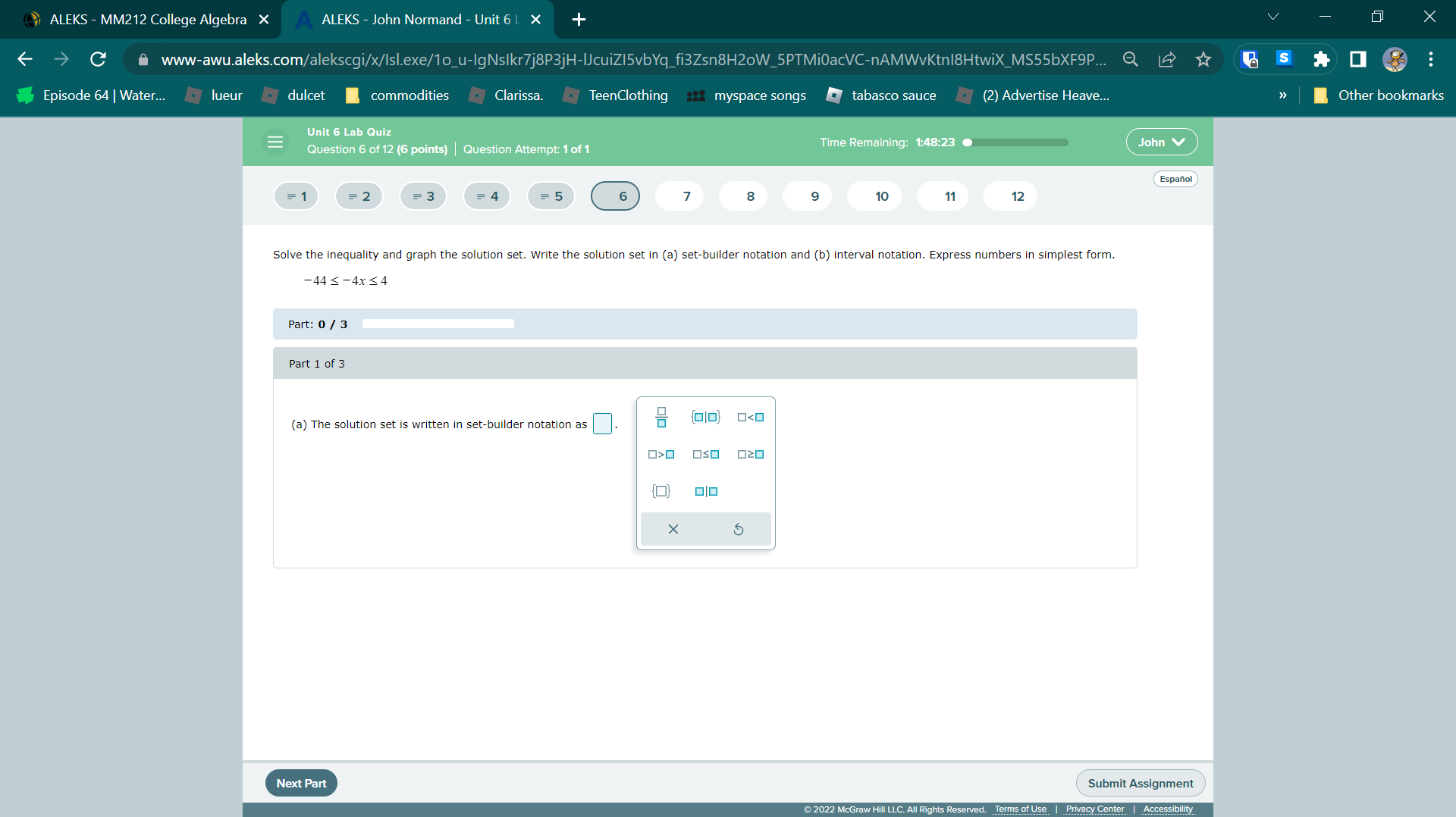Open question 5

551,196
